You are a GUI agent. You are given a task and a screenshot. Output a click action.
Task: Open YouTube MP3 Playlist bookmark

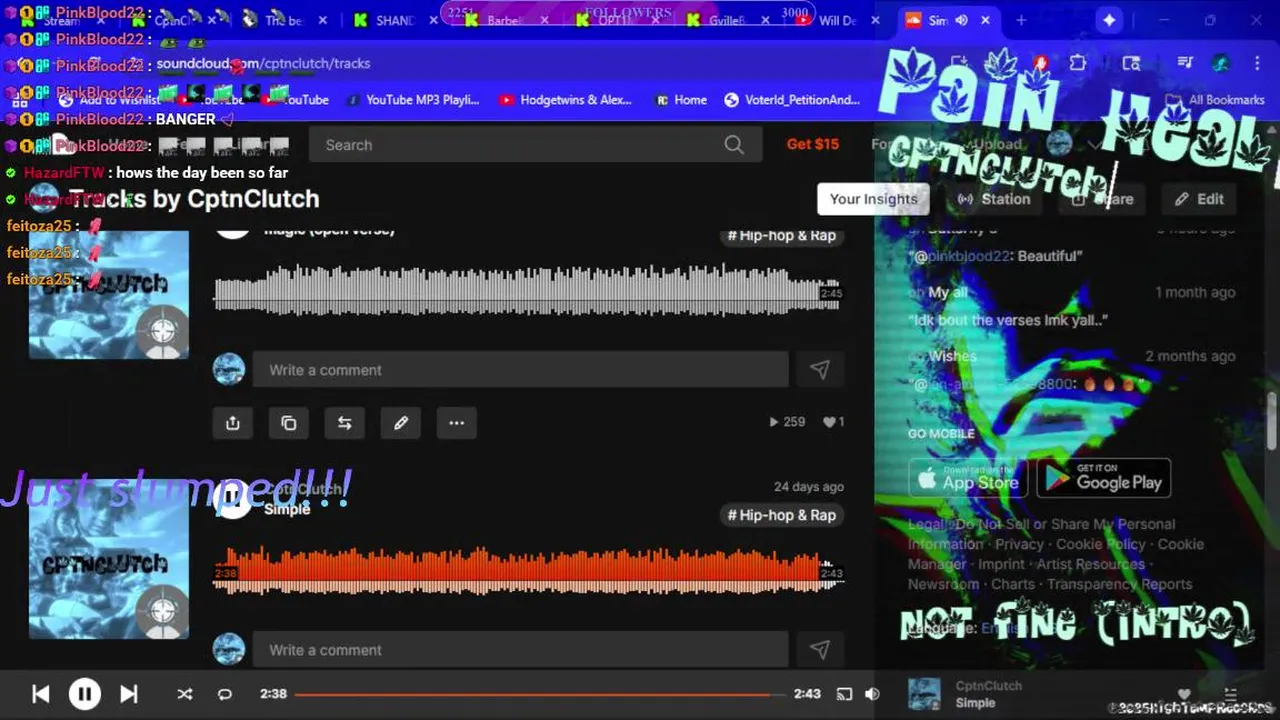pyautogui.click(x=412, y=100)
